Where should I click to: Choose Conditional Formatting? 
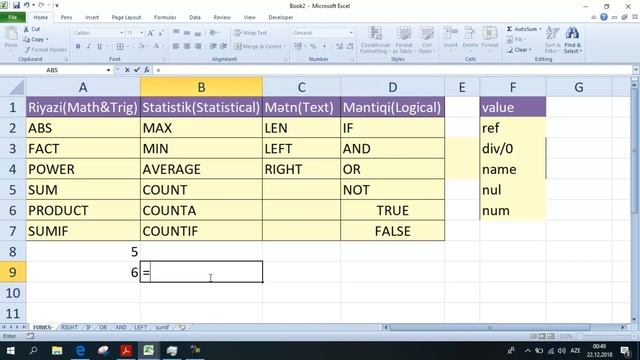click(x=375, y=40)
